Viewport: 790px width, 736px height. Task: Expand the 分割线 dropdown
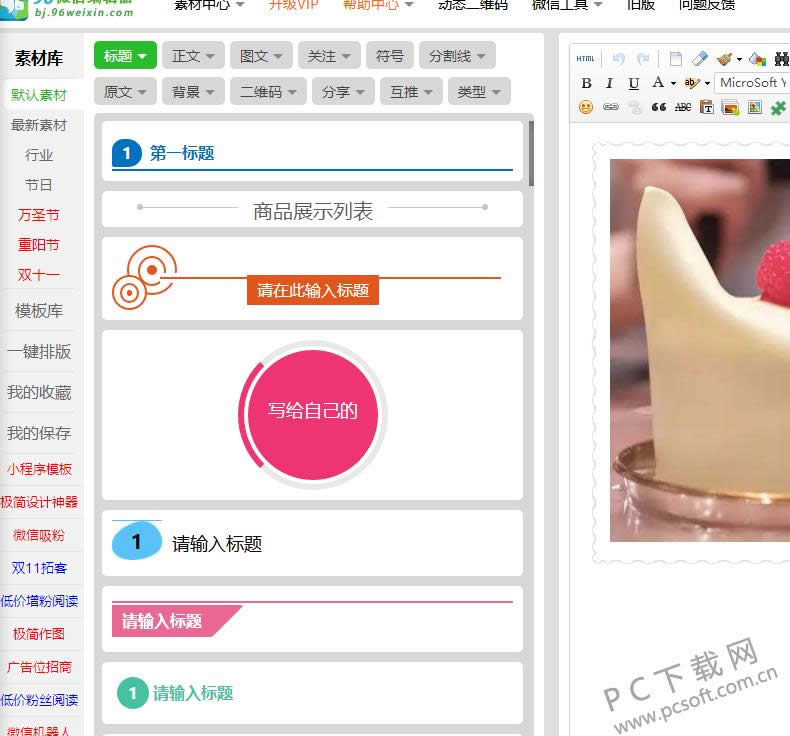(x=457, y=56)
